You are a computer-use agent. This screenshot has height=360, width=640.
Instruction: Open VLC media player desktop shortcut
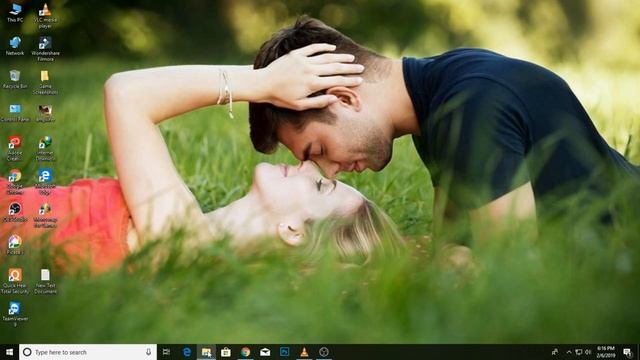tap(45, 16)
